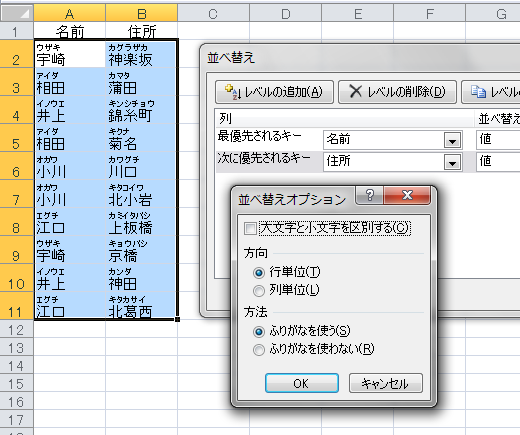Click the 住所 header cell
This screenshot has width=520, height=435.
141,31
